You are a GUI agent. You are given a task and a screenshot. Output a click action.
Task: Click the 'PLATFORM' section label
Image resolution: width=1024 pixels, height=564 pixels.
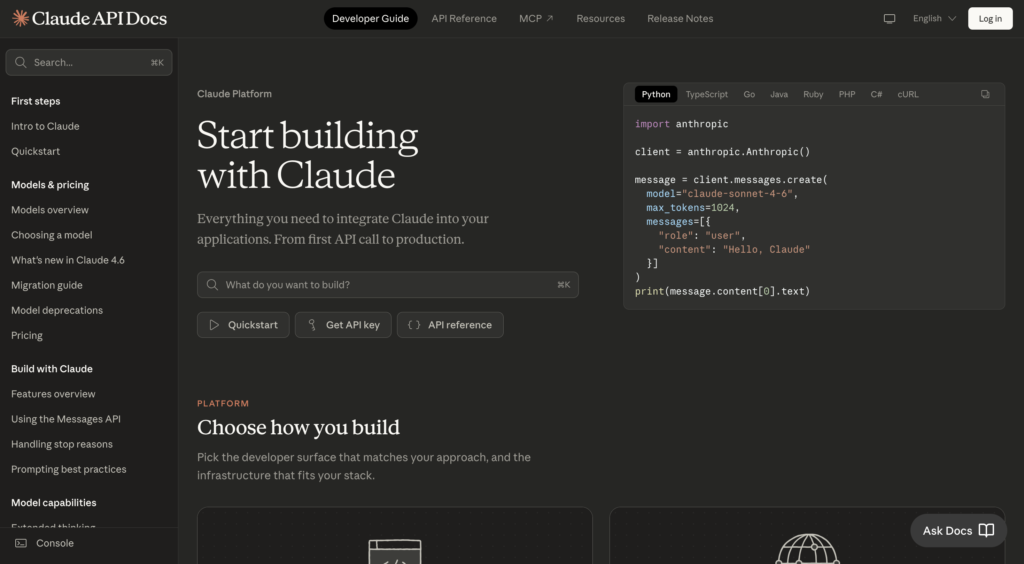[x=223, y=403]
